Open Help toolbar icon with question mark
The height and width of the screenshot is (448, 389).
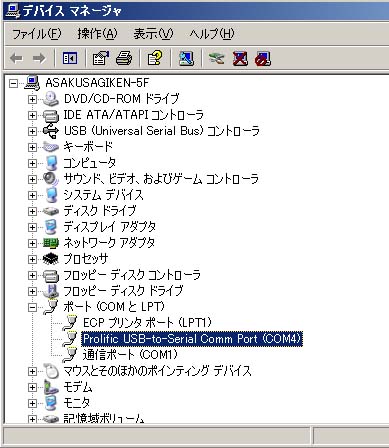click(x=155, y=58)
